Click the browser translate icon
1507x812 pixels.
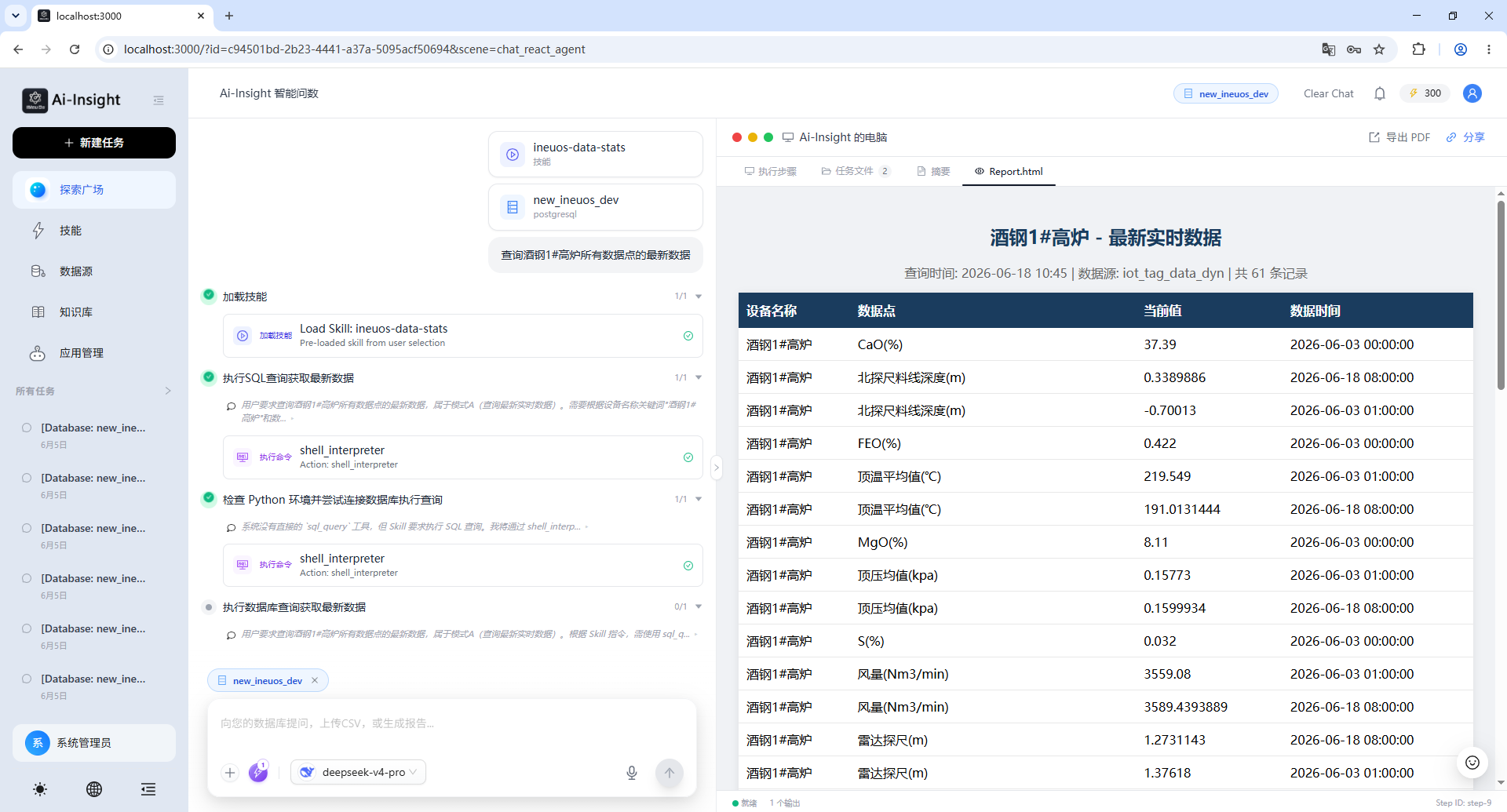(x=1328, y=49)
